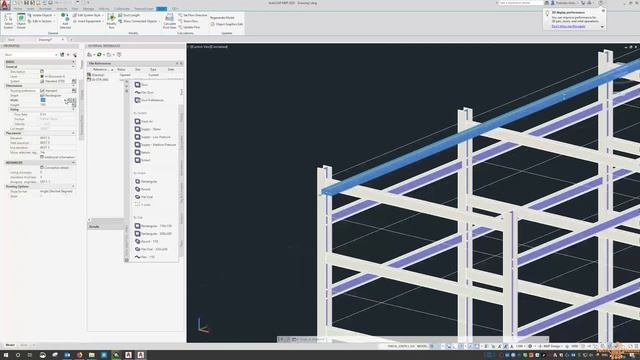Click the Elevation value in Placement
Viewport: 640px width, 360px height.
57,138
